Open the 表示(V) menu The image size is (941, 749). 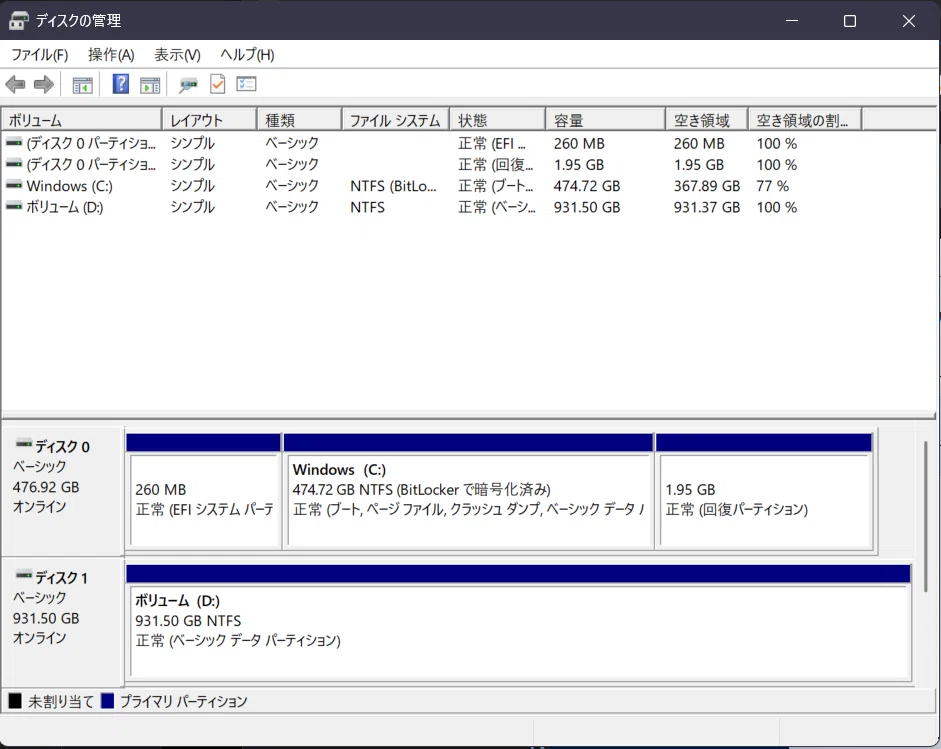coord(177,55)
